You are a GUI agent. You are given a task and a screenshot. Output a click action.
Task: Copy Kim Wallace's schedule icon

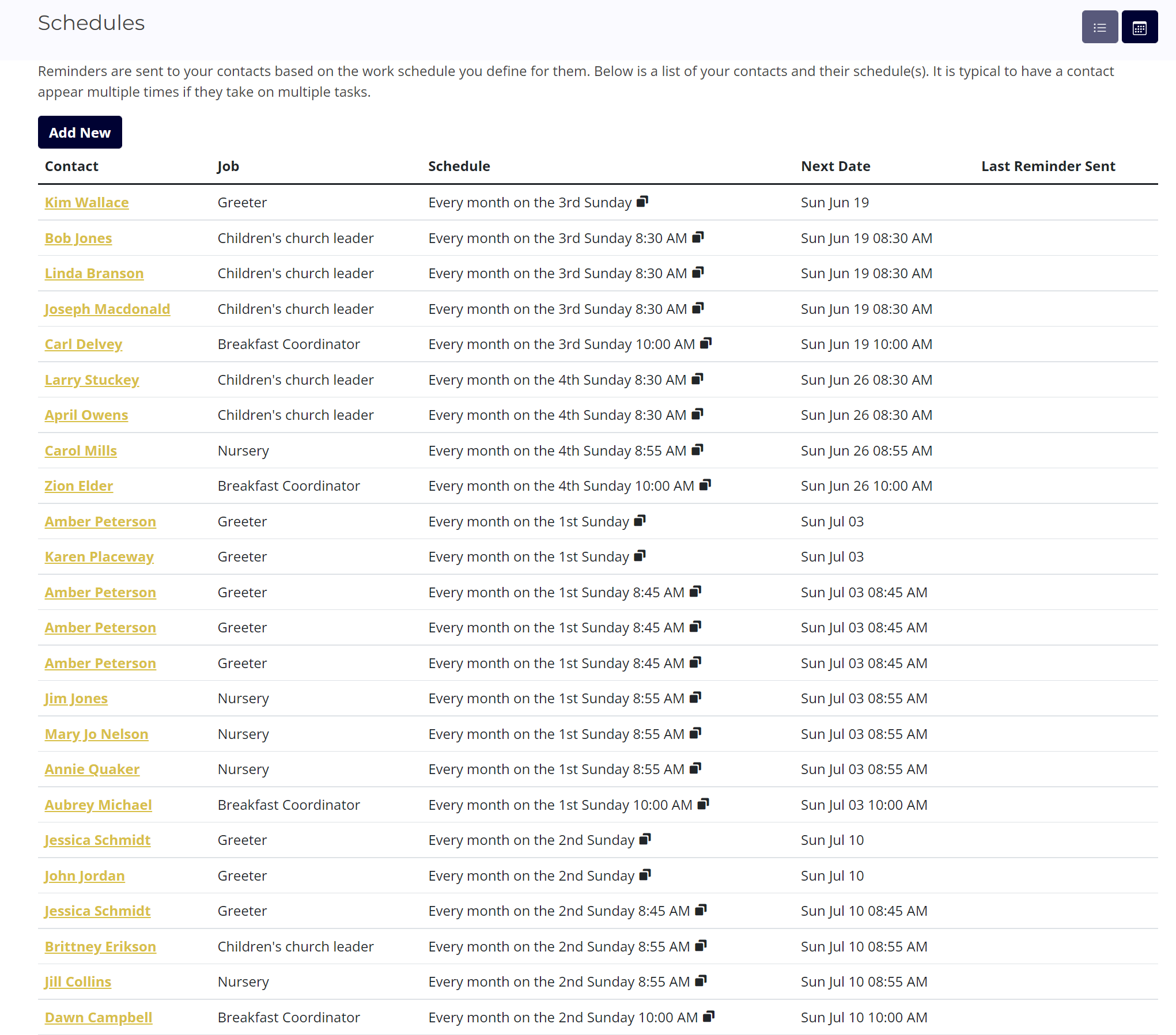click(x=642, y=202)
